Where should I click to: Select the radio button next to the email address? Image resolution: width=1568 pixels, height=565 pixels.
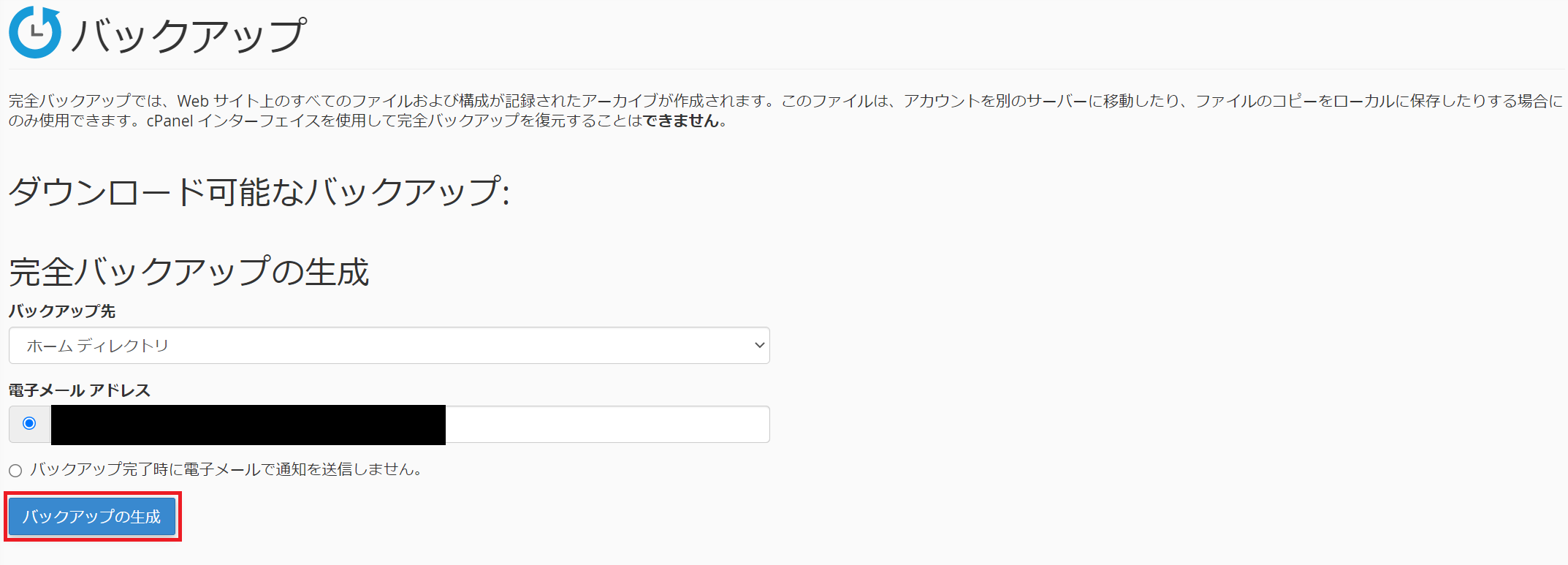[28, 424]
